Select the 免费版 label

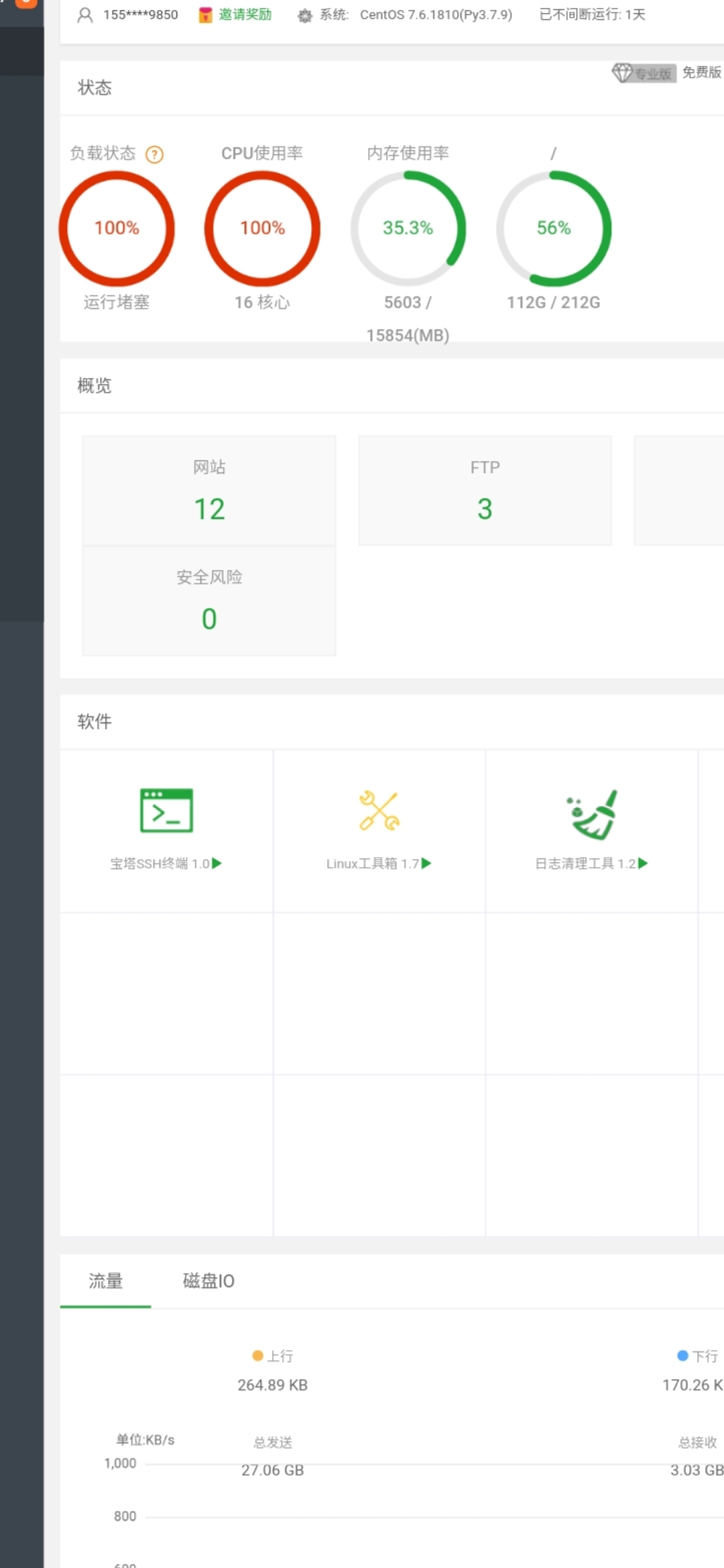(701, 72)
